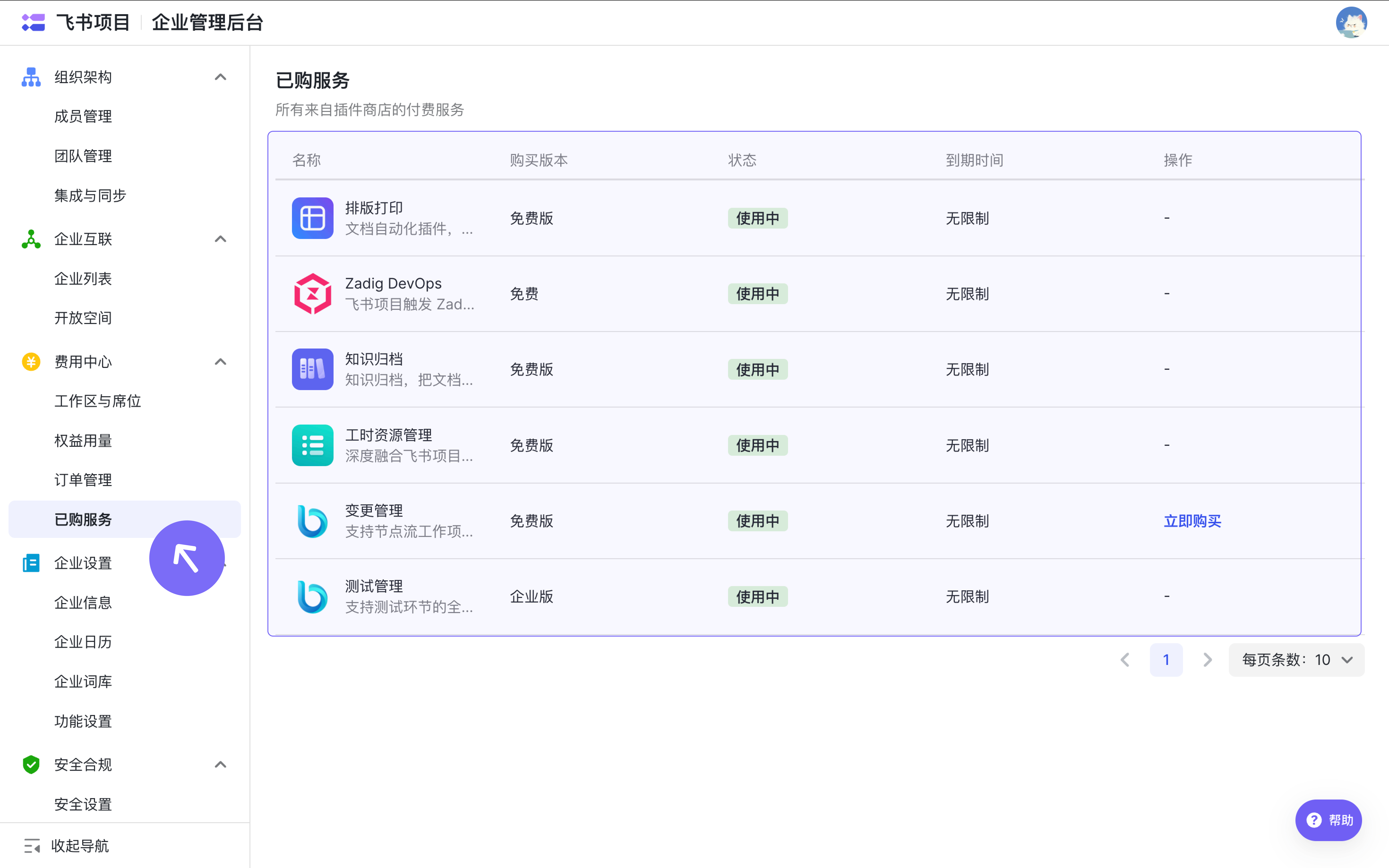The height and width of the screenshot is (868, 1389).
Task: Click the 测试管理 service name
Action: [374, 586]
